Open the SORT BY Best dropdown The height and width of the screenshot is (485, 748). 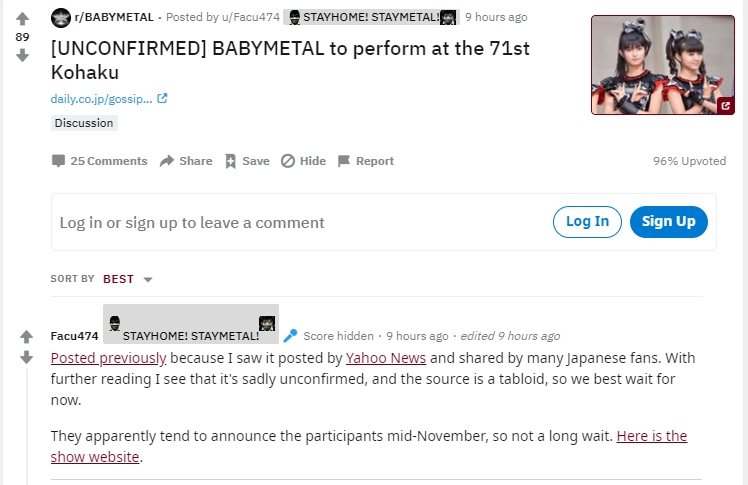tap(128, 279)
